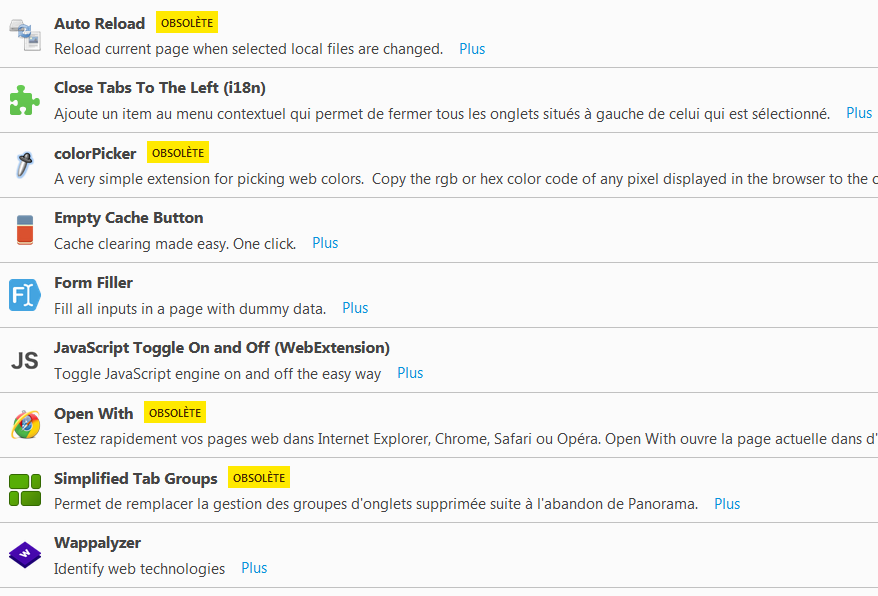Select the 'Form Filler' title
Screen dimensions: 878x596
tap(94, 282)
